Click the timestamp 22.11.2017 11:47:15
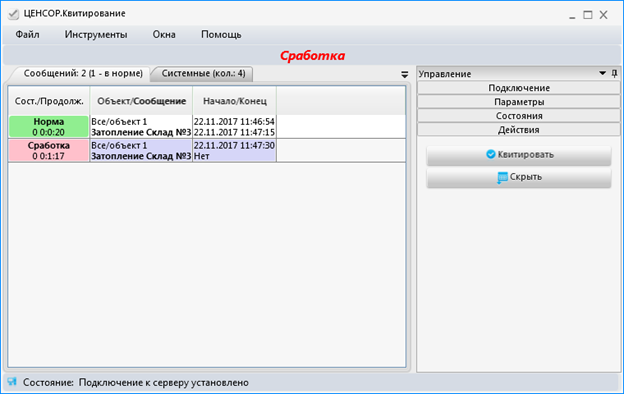The image size is (624, 394). click(x=234, y=132)
